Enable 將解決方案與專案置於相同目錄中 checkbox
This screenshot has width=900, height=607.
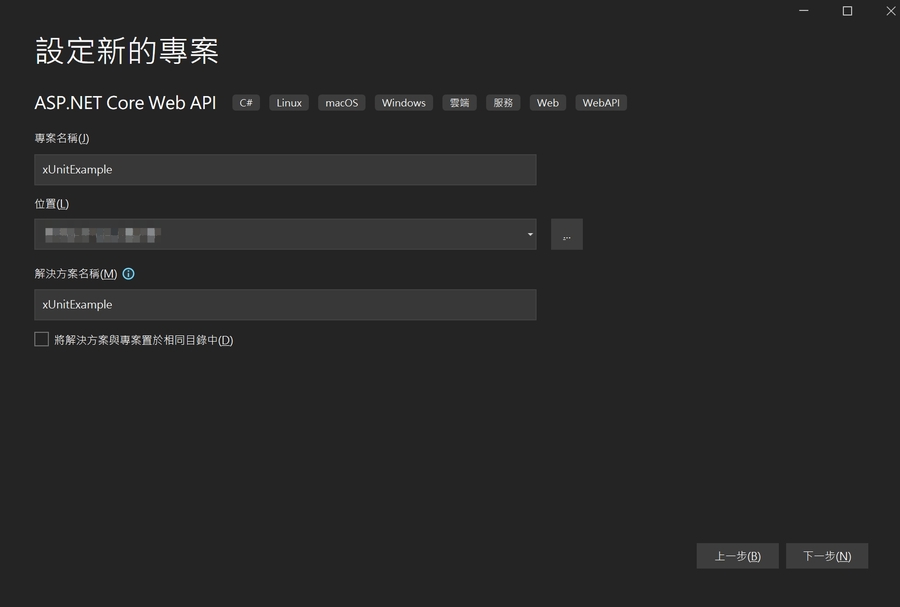click(x=41, y=338)
